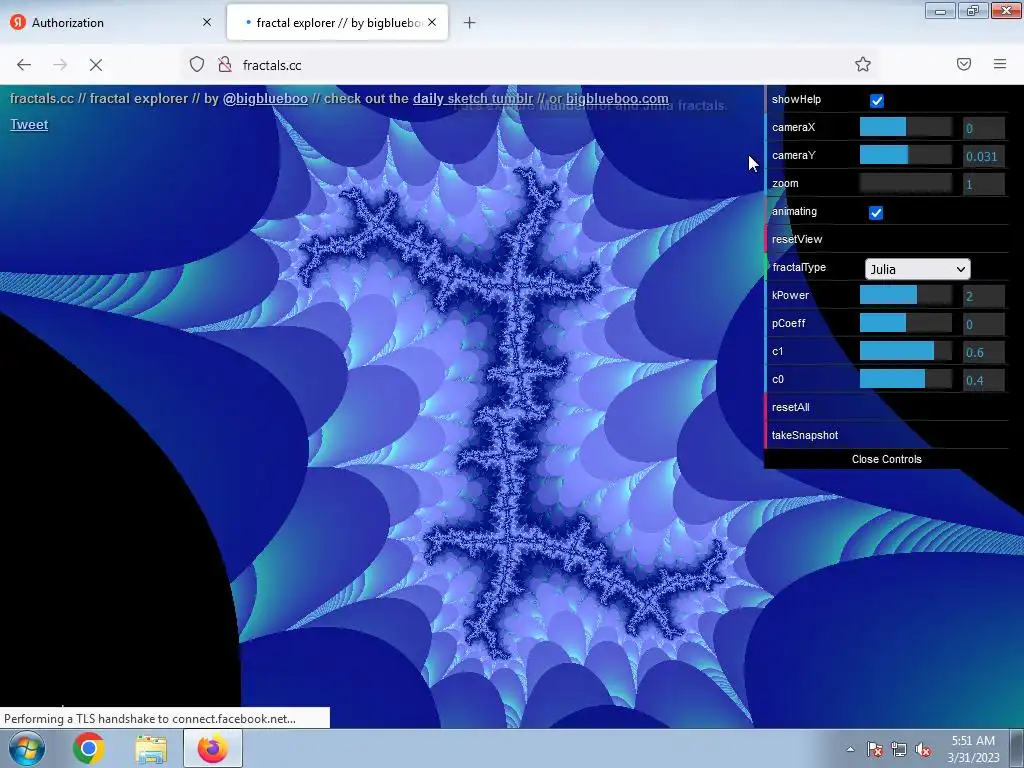Viewport: 1024px width, 768px height.
Task: Open the Windows Start menu
Action: (27, 748)
